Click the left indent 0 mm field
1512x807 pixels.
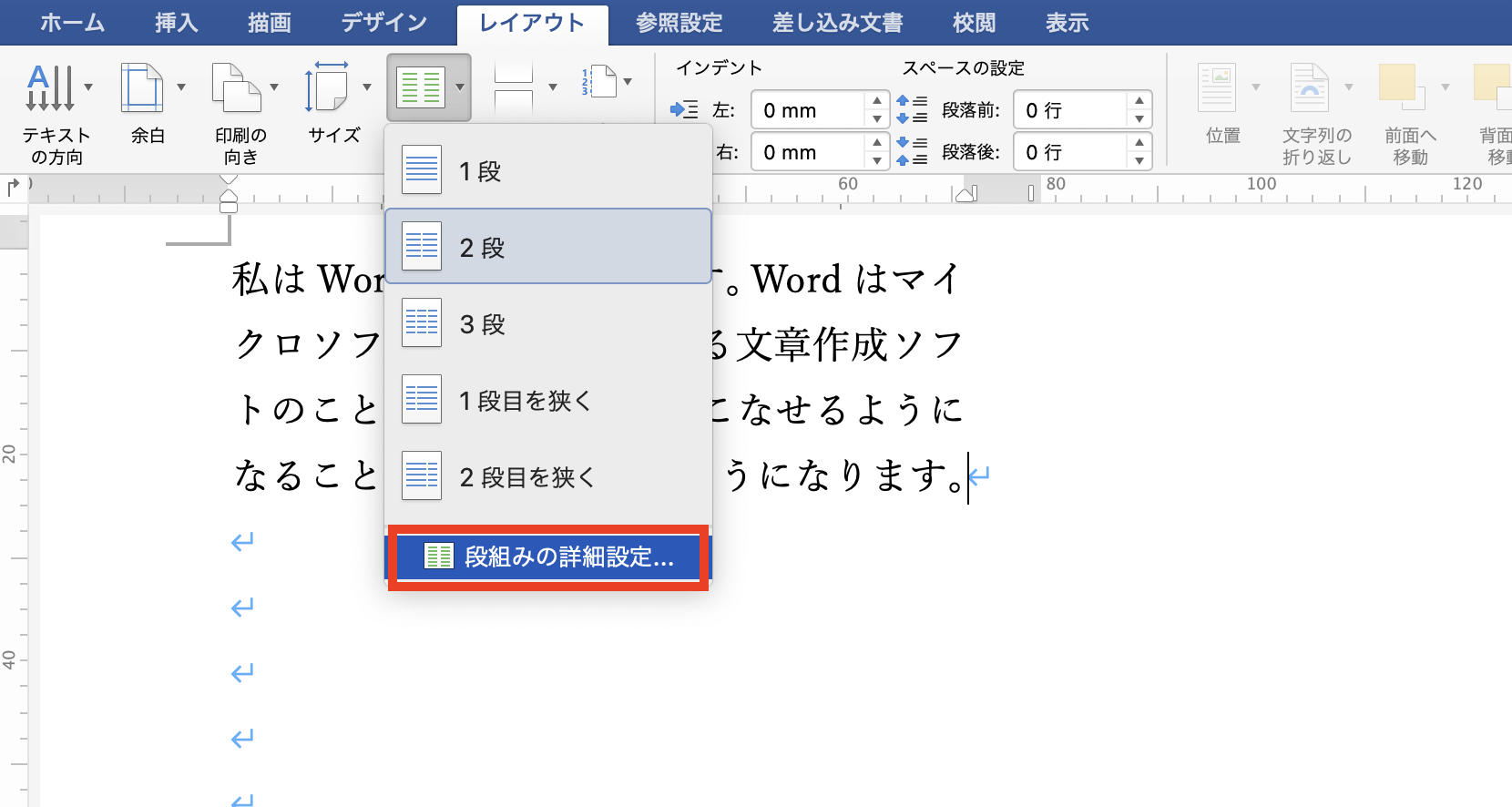809,110
